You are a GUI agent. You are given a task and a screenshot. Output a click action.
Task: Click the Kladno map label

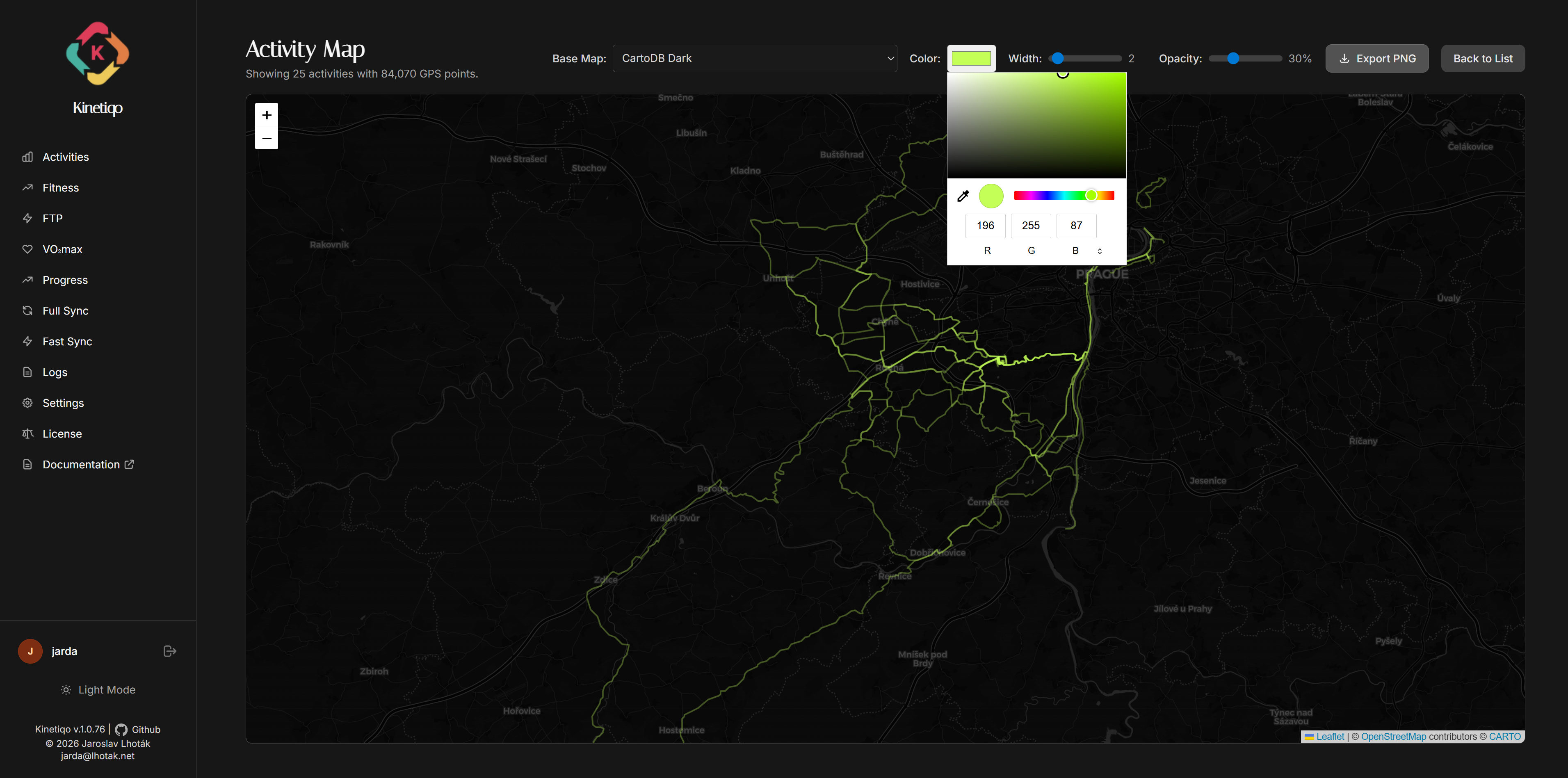745,171
